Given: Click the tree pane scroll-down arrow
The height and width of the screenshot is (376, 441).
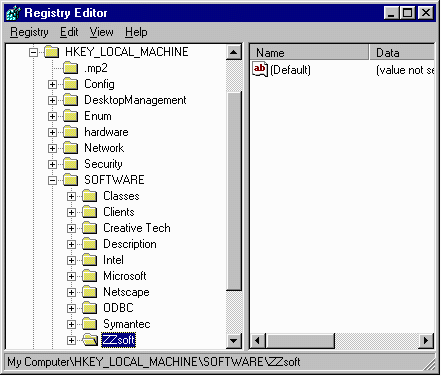Looking at the screenshot, I should [x=234, y=341].
